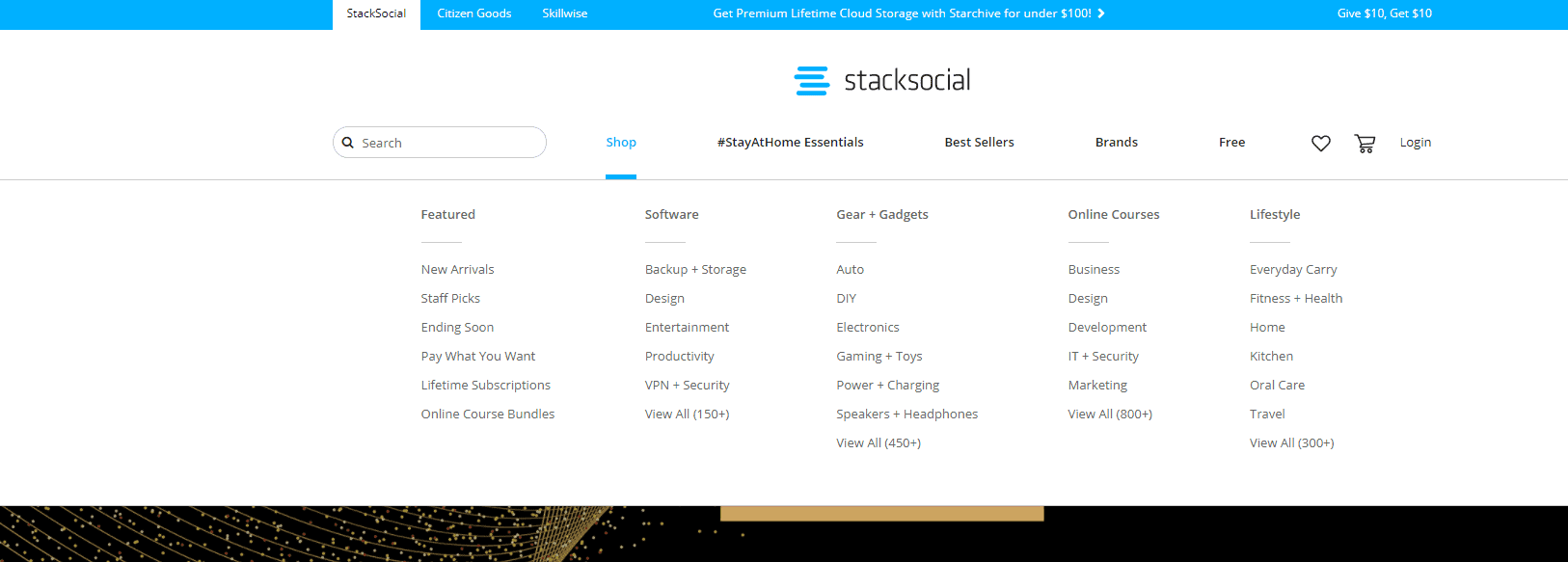The height and width of the screenshot is (562, 1568).
Task: Open Everyday Carry category
Action: pyautogui.click(x=1293, y=269)
